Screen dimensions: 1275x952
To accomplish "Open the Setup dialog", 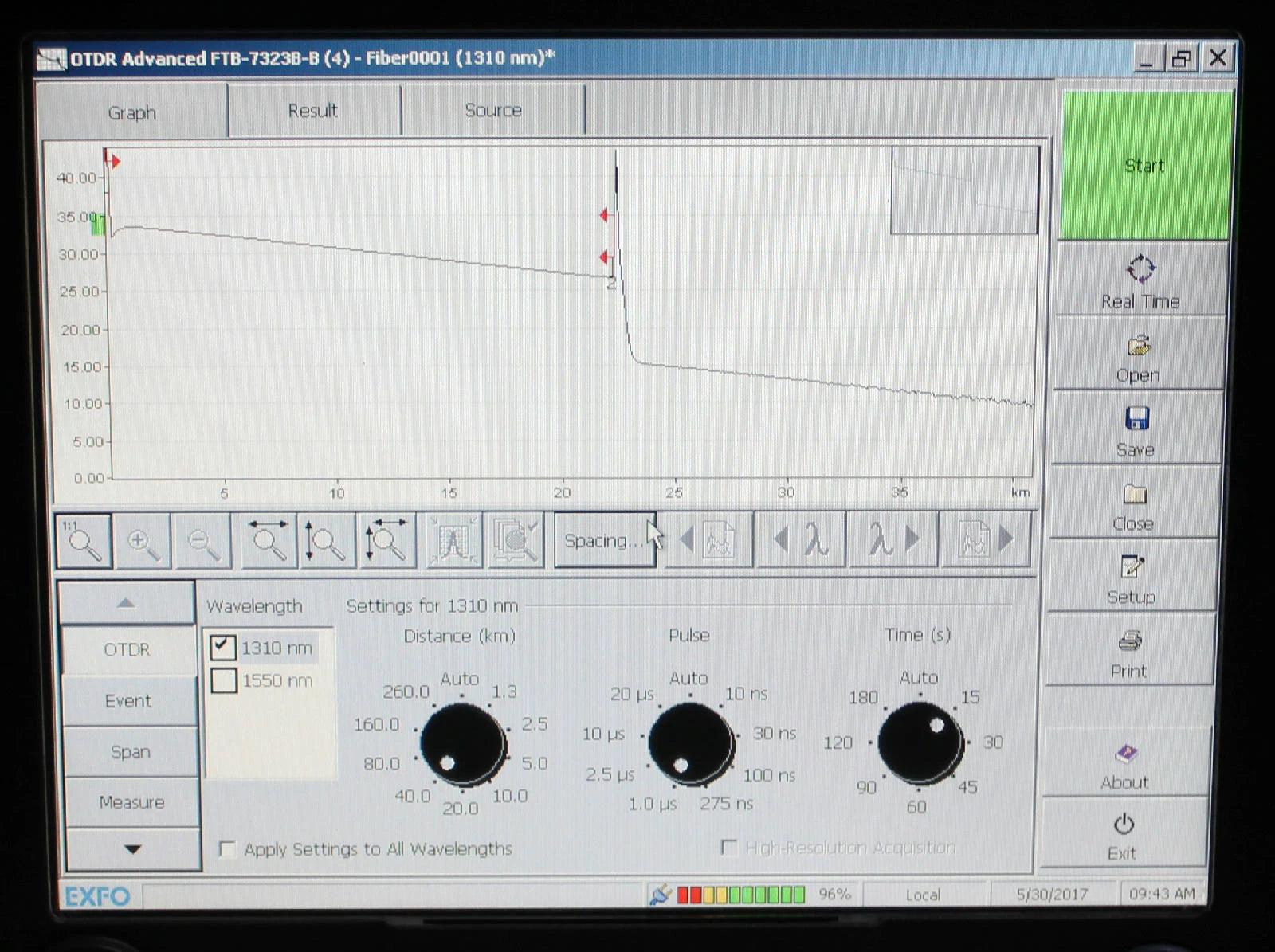I will 1131,578.
